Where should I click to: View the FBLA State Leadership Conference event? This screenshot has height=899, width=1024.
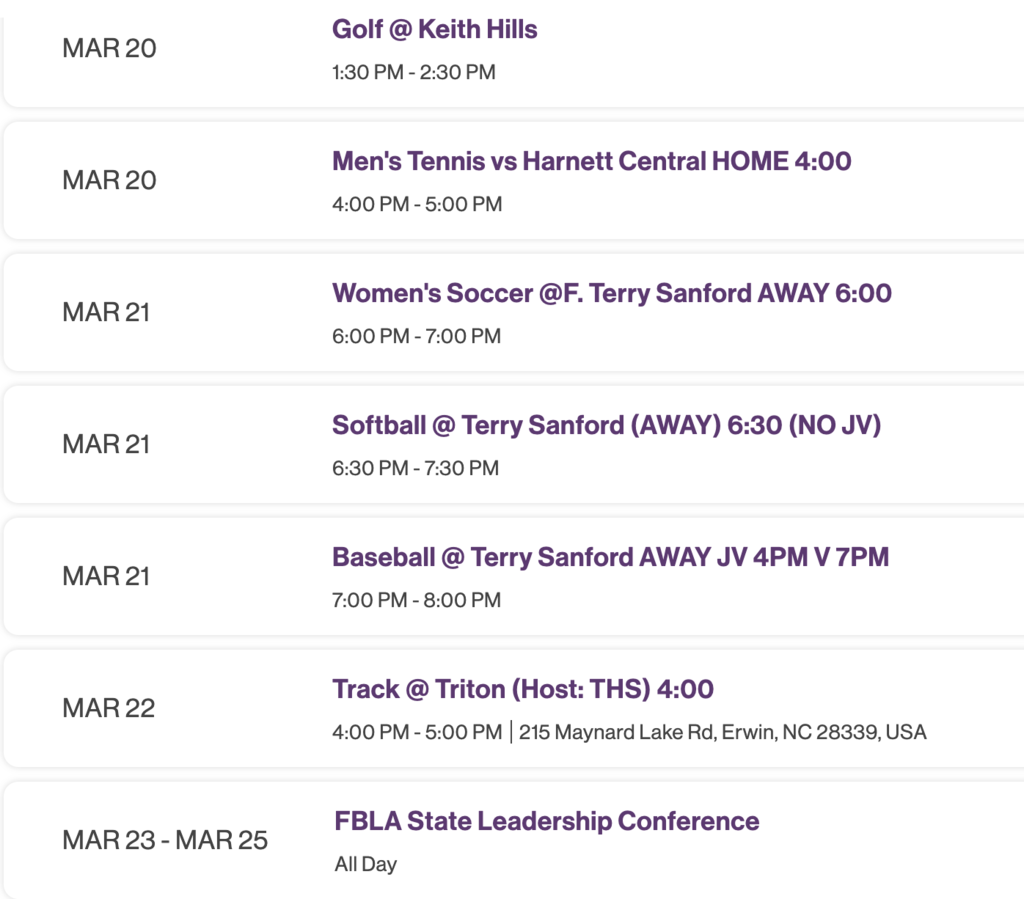(546, 821)
